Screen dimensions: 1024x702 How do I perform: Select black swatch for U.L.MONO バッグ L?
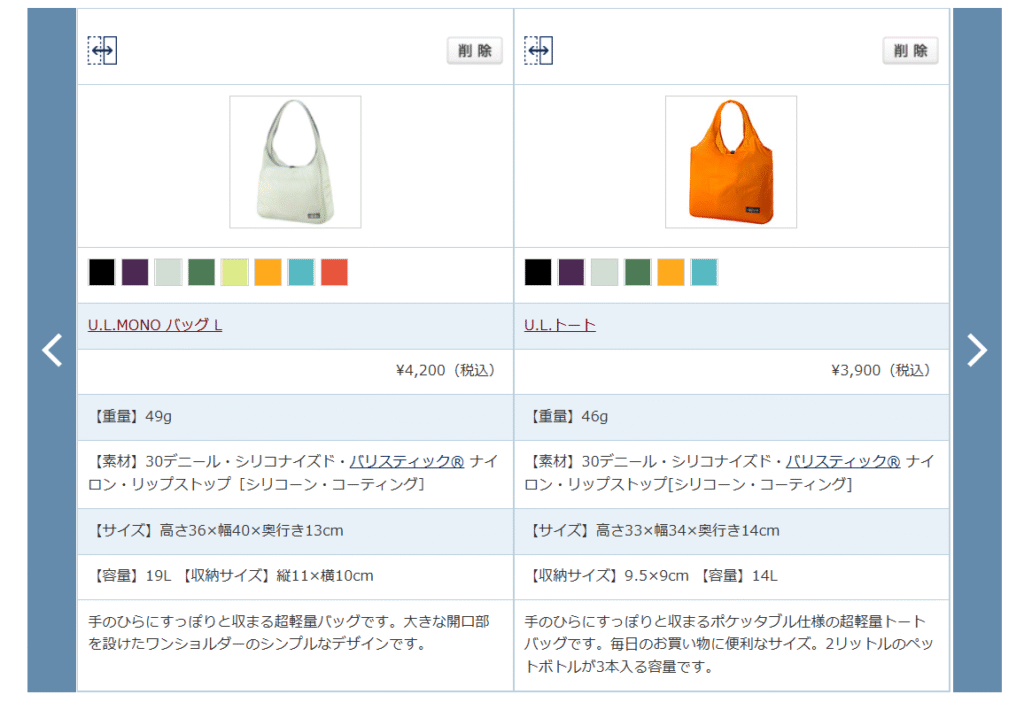pos(102,272)
